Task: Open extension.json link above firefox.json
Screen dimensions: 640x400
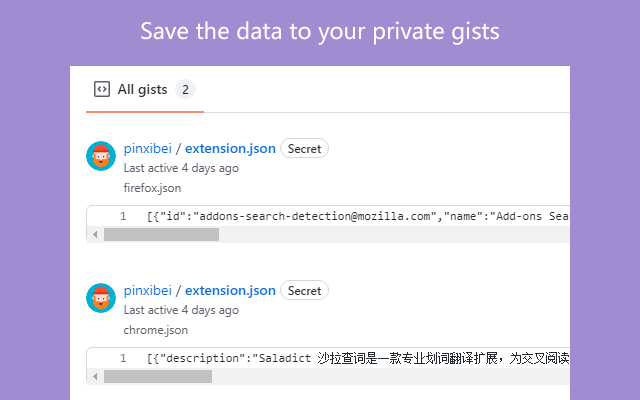Action: [230, 149]
